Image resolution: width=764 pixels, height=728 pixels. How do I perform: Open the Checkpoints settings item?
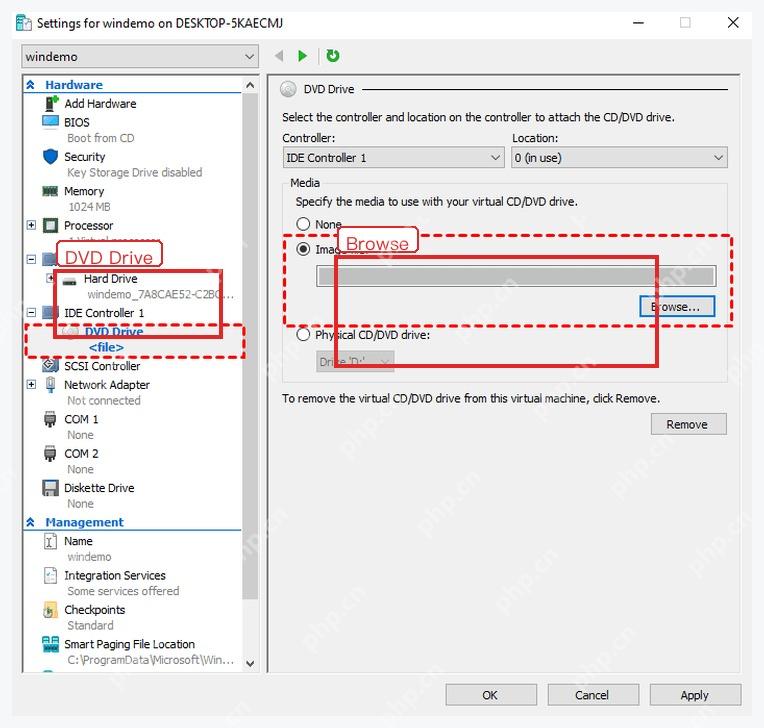click(x=95, y=610)
